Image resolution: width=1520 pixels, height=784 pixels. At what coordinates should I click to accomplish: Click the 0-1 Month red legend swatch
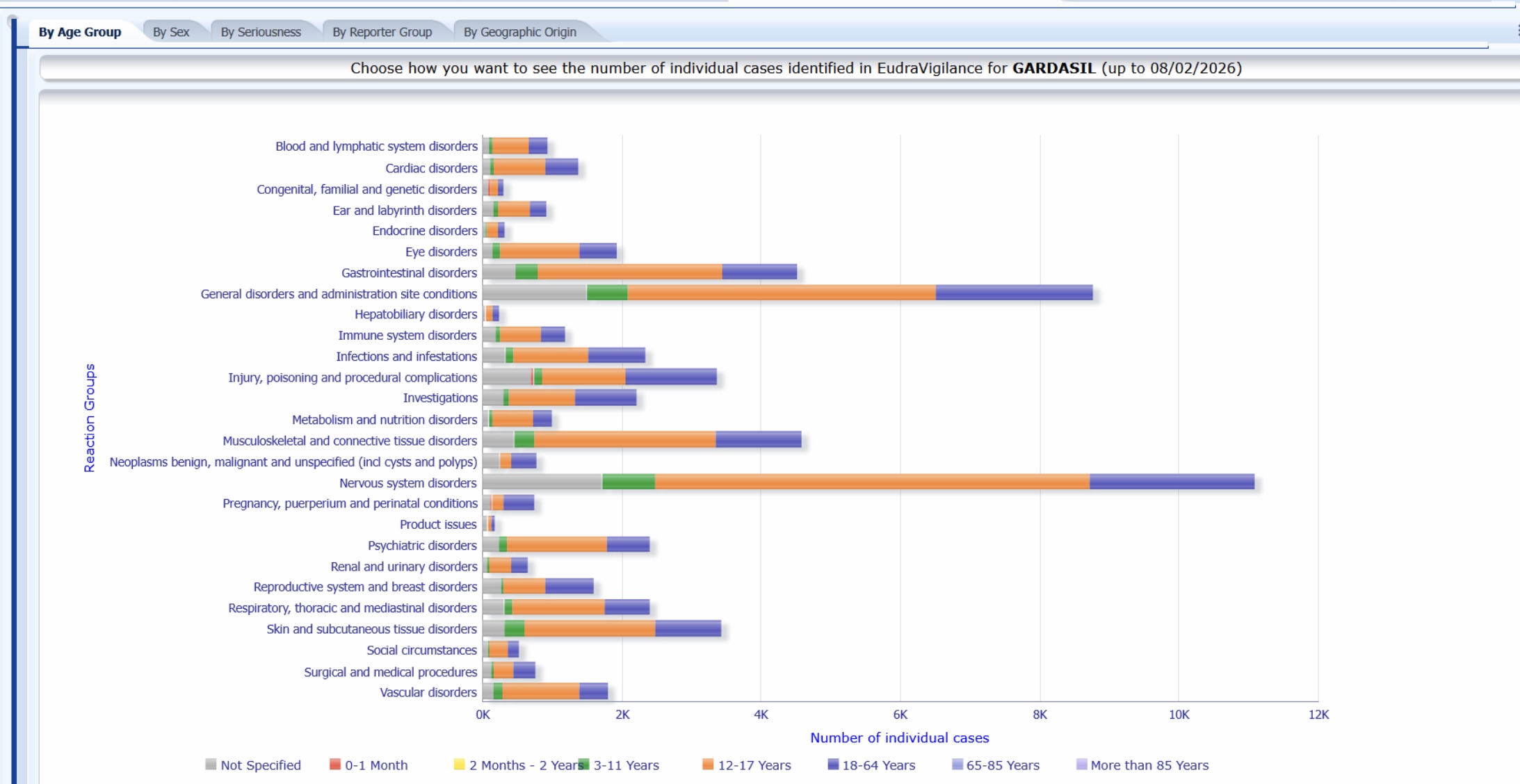(x=335, y=765)
